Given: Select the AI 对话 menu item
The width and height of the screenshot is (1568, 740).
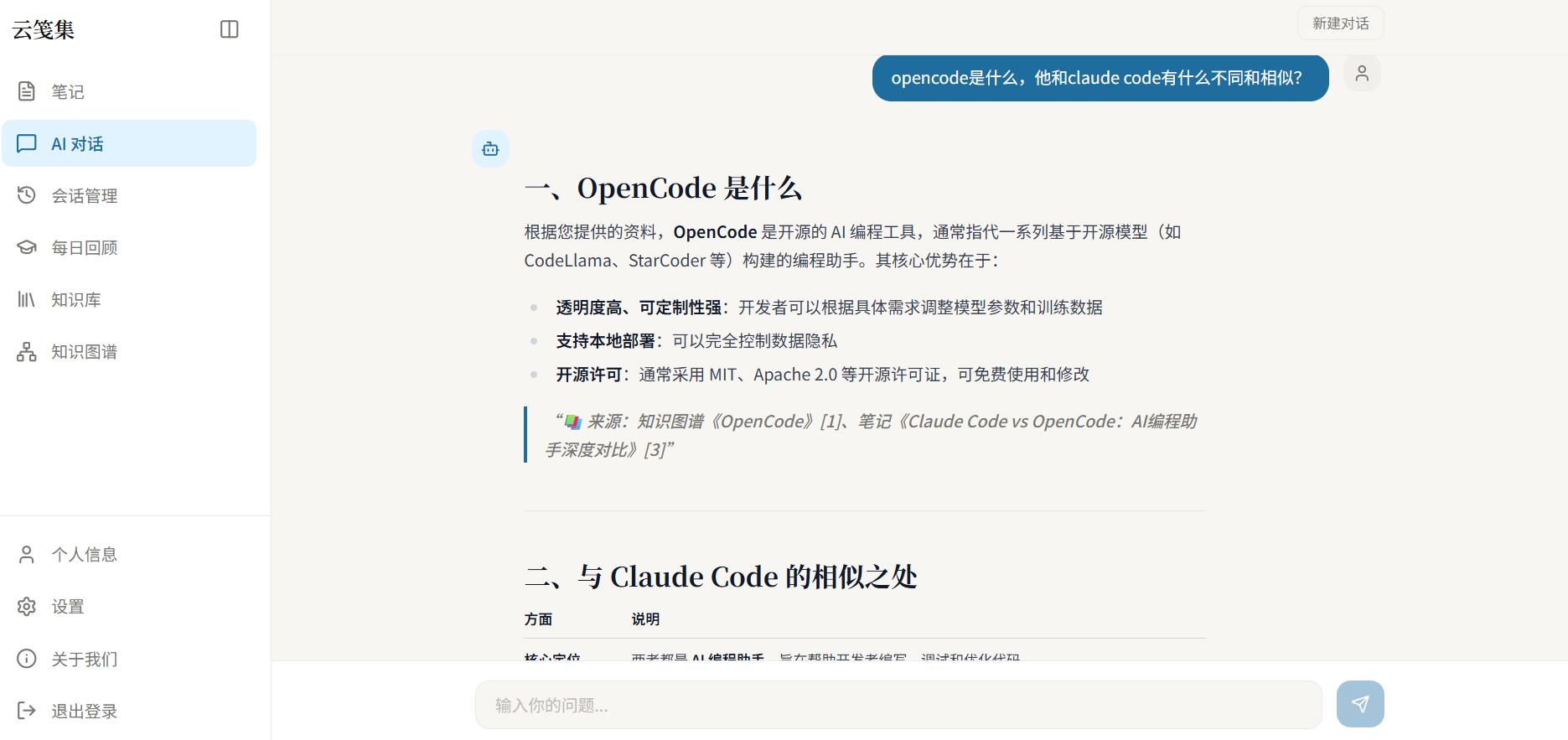Looking at the screenshot, I should coord(129,143).
